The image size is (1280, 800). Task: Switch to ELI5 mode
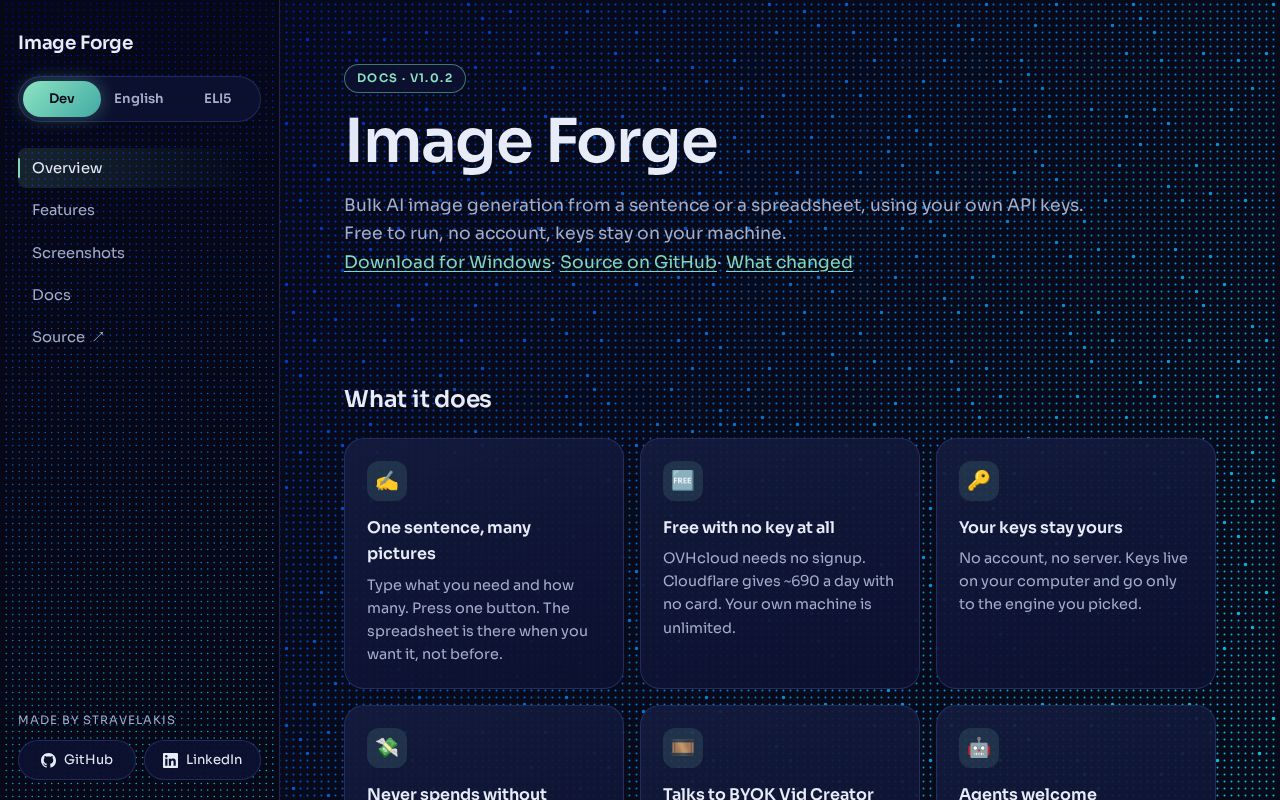[x=217, y=99]
